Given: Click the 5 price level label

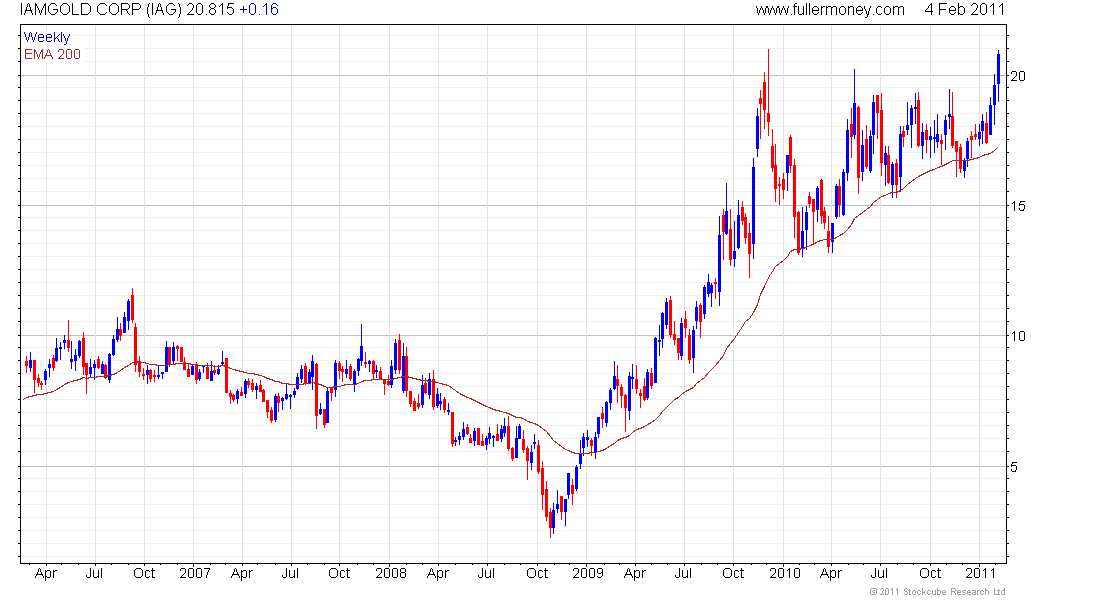Looking at the screenshot, I should (1017, 466).
